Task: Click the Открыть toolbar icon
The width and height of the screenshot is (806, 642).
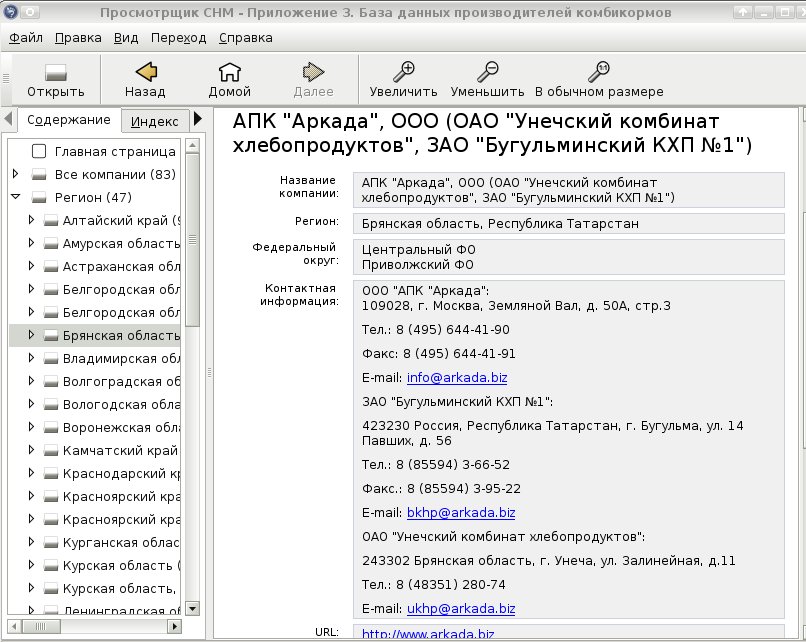Action: [56, 72]
